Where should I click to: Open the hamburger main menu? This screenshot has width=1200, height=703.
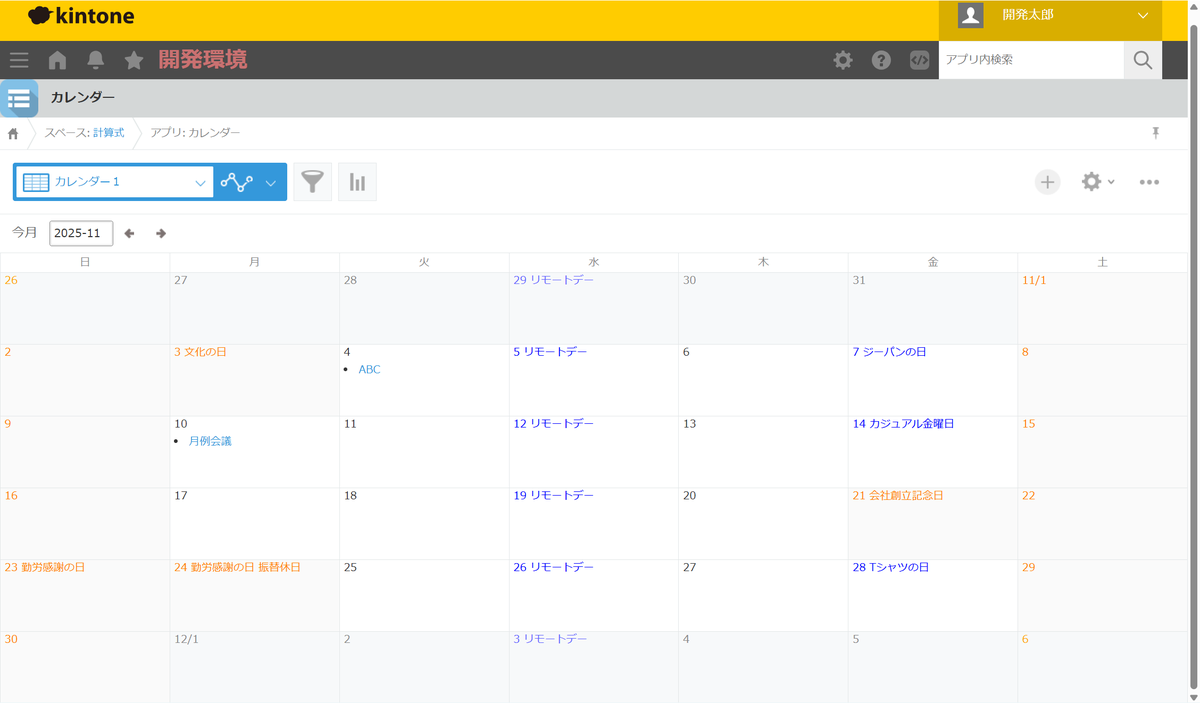19,60
